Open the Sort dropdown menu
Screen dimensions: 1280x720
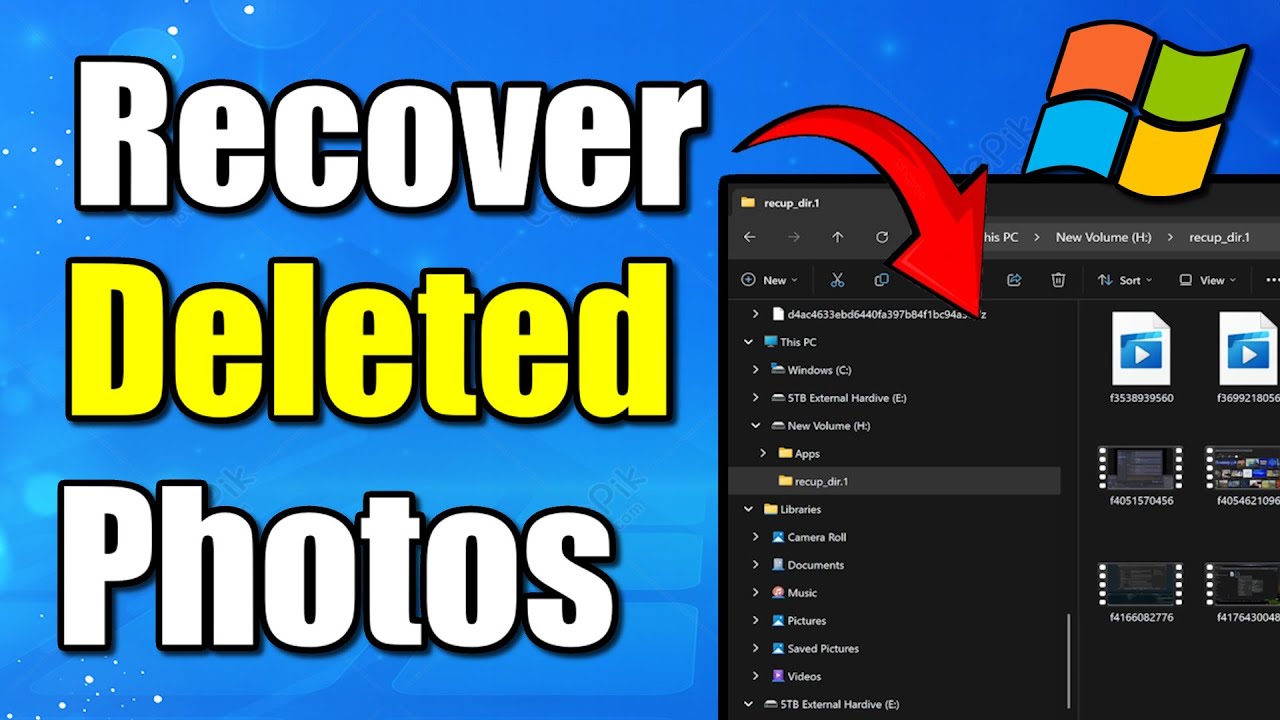[1125, 280]
